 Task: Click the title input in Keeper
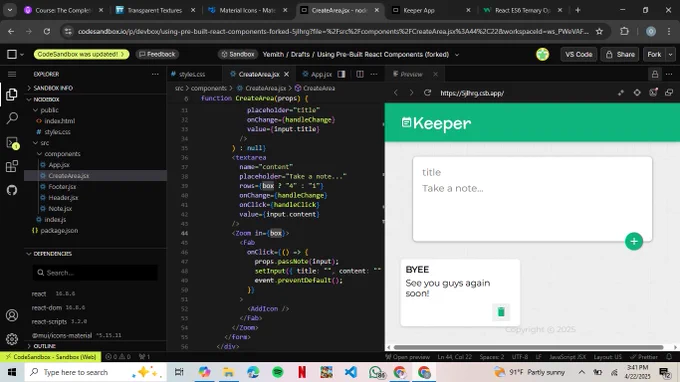coord(532,172)
